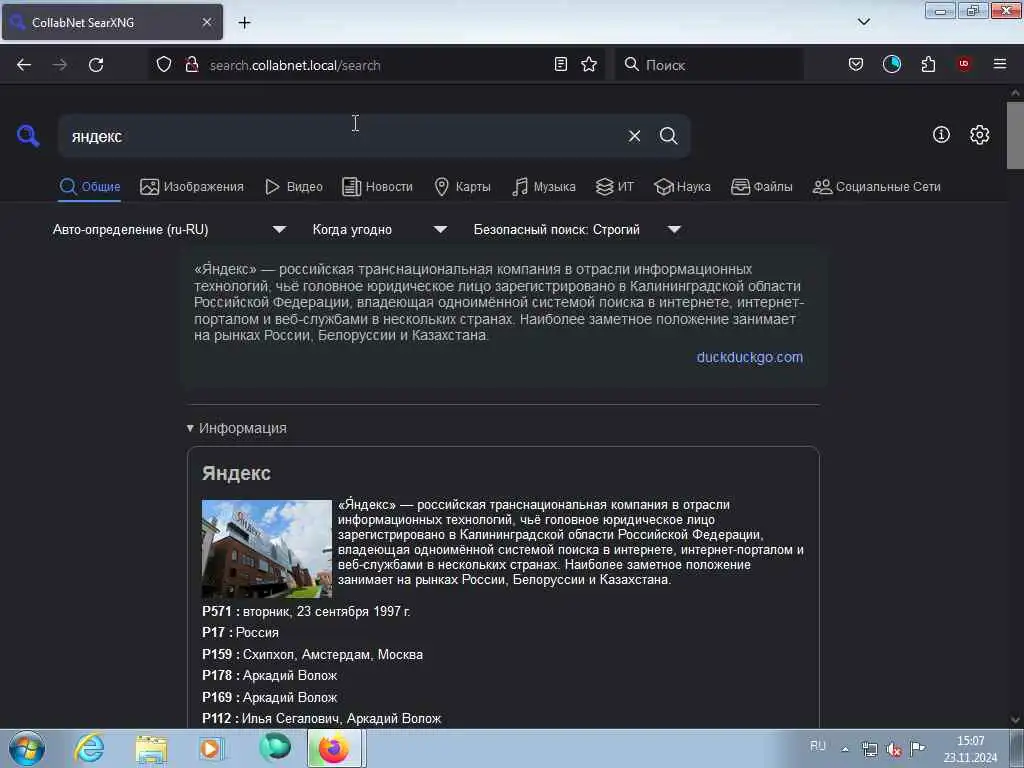
Task: Go forward with the forward arrow
Action: 60,65
